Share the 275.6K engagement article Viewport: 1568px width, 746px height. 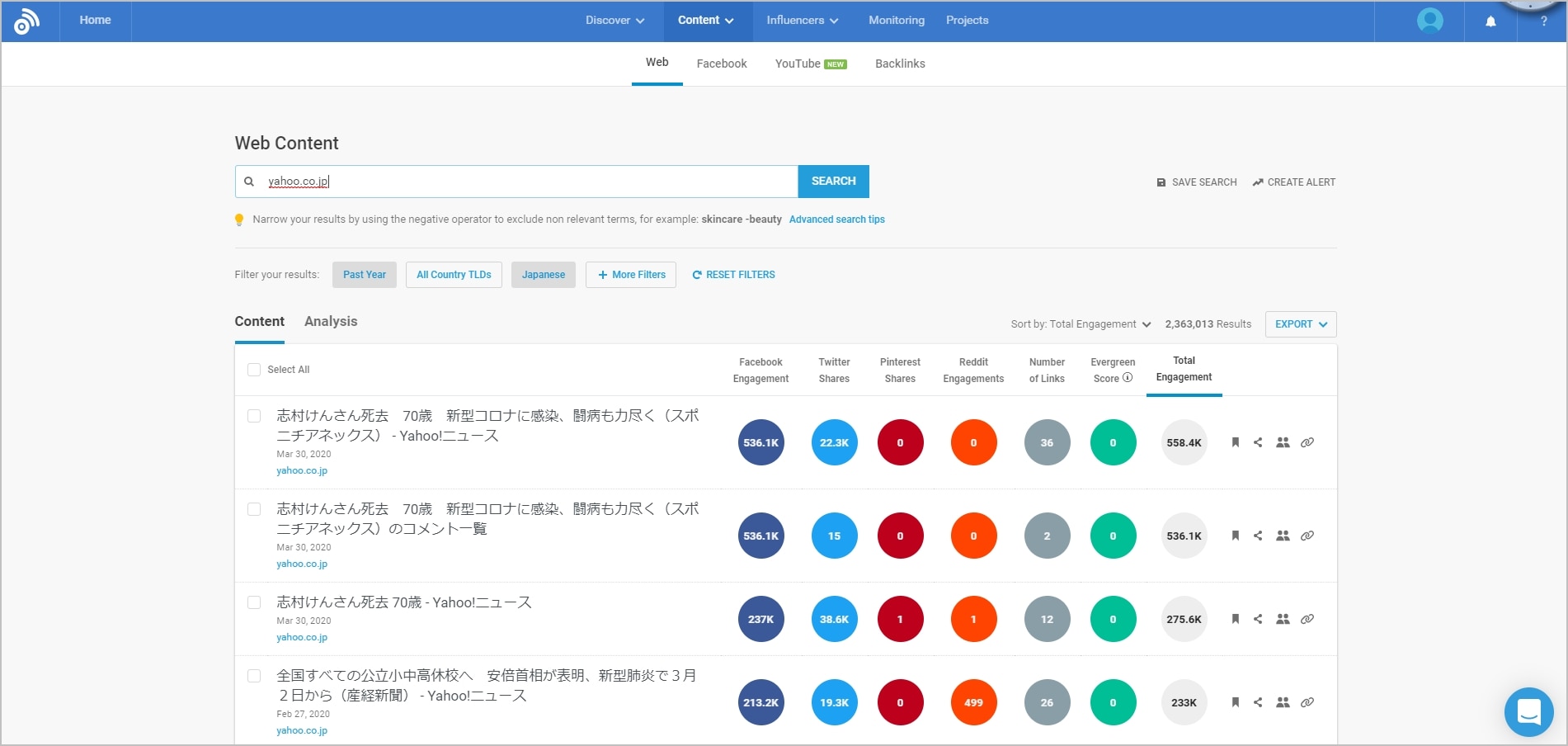click(x=1258, y=619)
